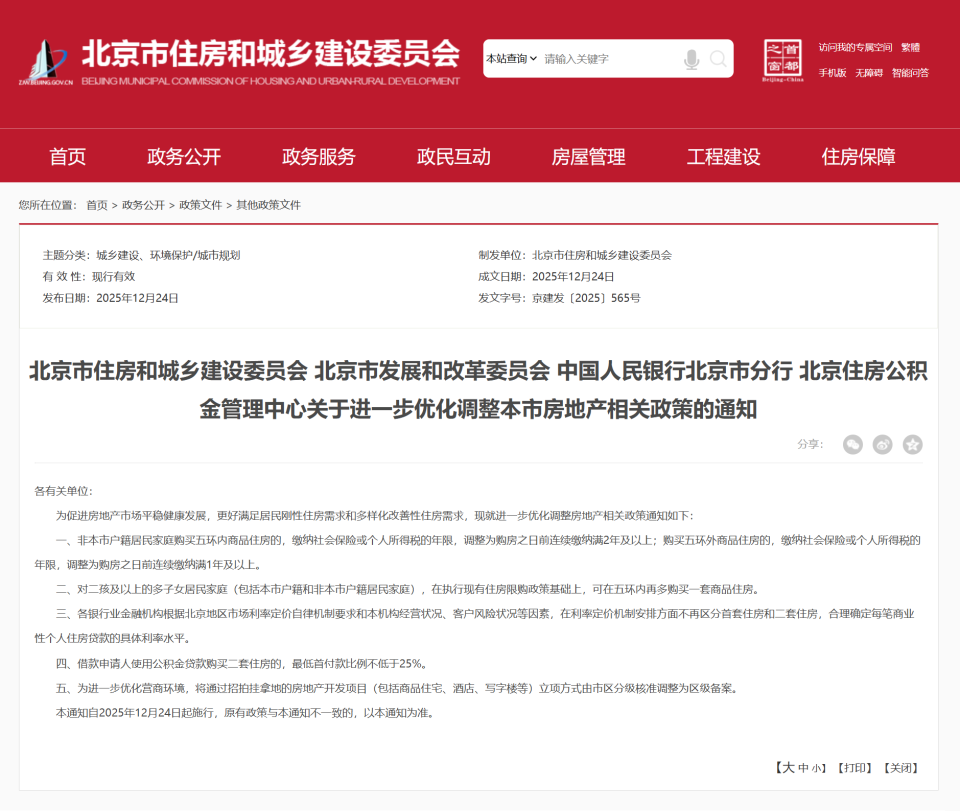This screenshot has height=811, width=960.
Task: Open the 本站查询 dropdown
Action: 510,58
